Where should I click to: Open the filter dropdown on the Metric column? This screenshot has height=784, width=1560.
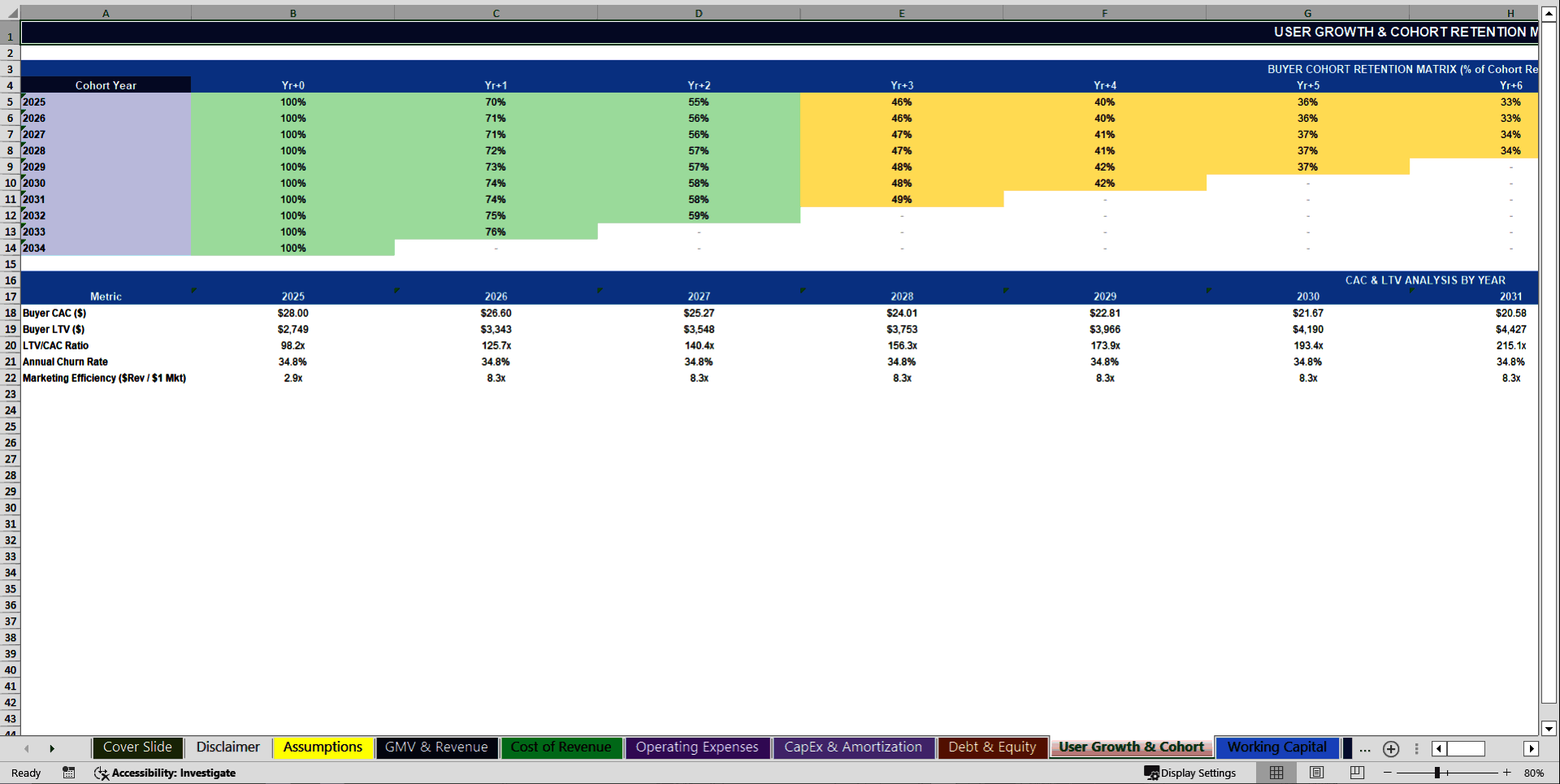tap(193, 288)
